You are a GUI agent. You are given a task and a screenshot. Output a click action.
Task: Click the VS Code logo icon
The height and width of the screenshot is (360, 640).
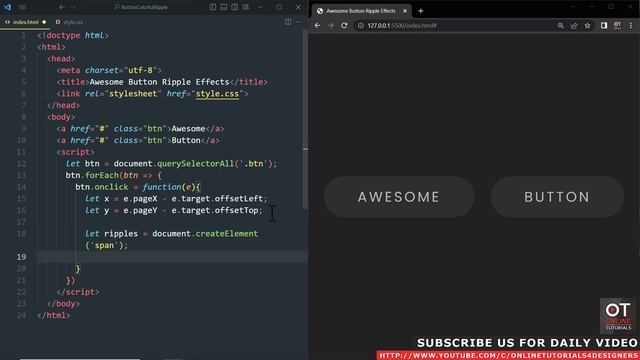[x=7, y=7]
